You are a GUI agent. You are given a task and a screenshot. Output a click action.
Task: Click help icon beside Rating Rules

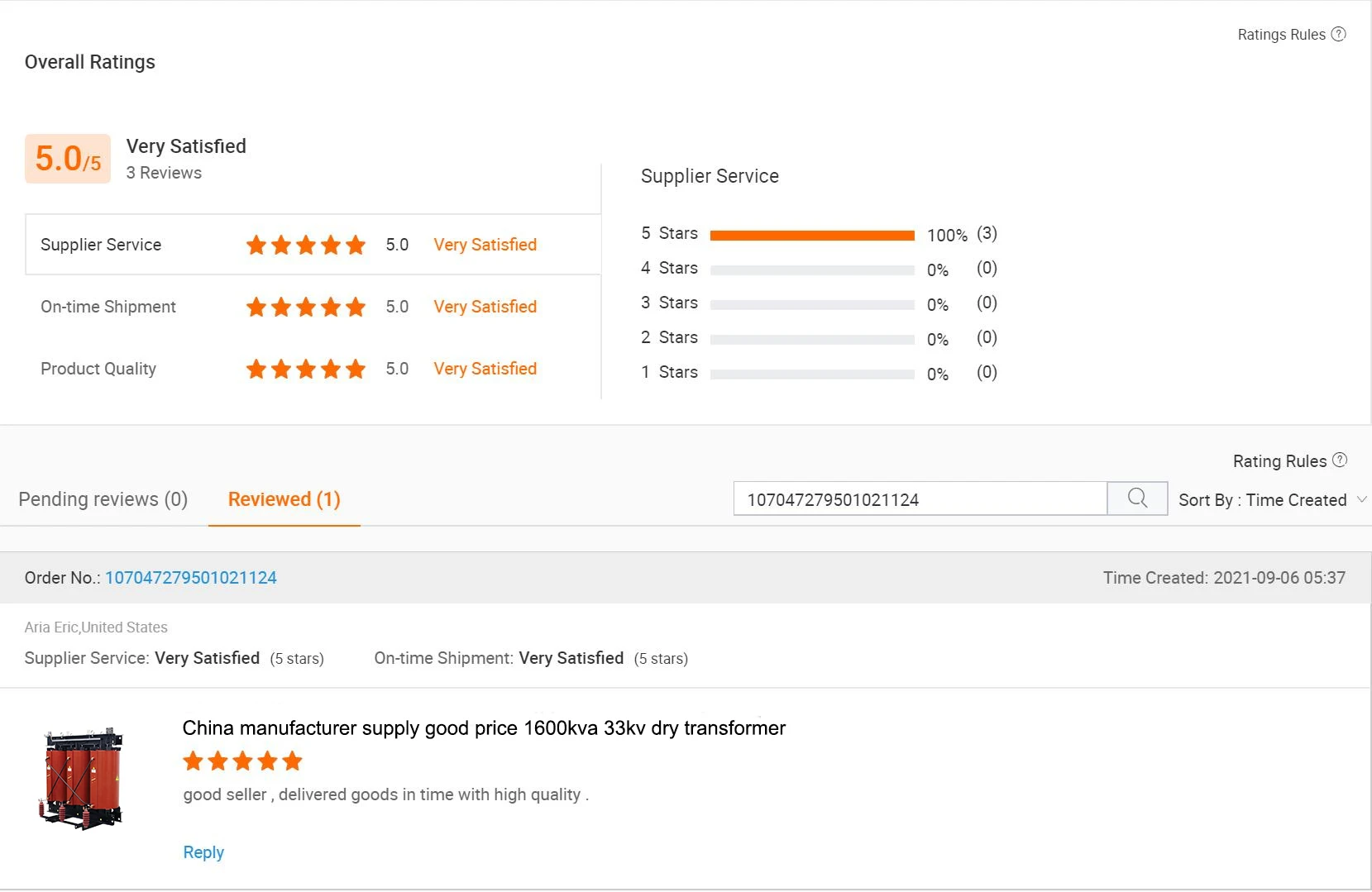(1340, 460)
